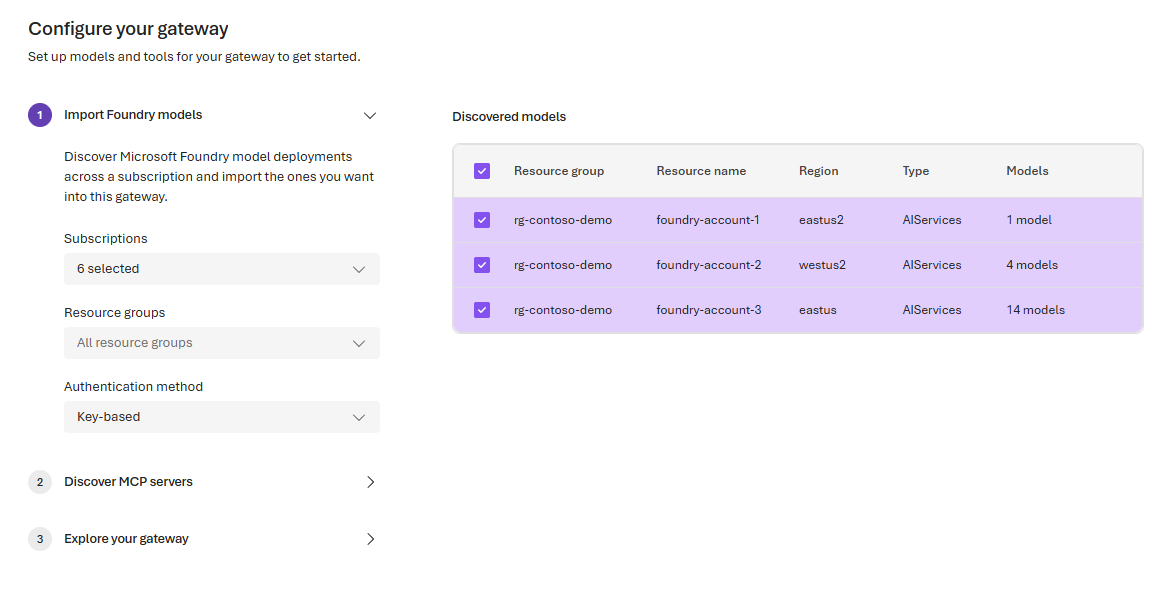Select the Import Foundry models step title
The image size is (1168, 589).
tap(133, 115)
